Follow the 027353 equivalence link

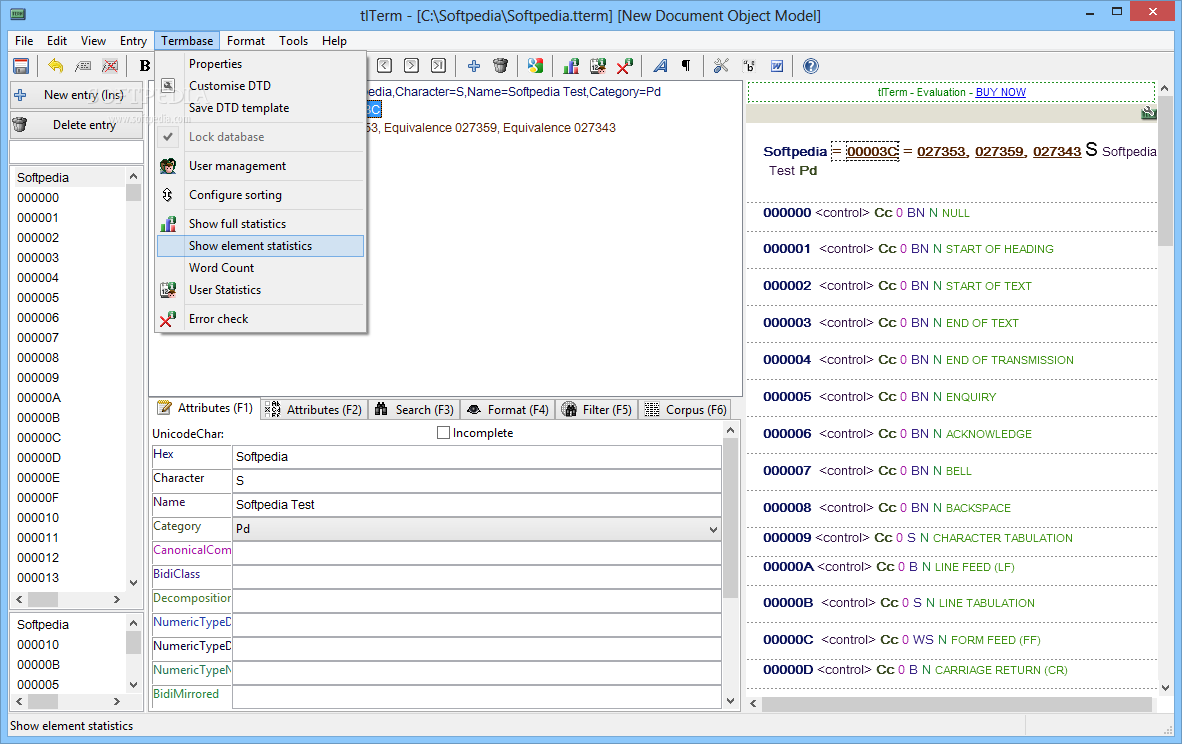pyautogui.click(x=941, y=152)
